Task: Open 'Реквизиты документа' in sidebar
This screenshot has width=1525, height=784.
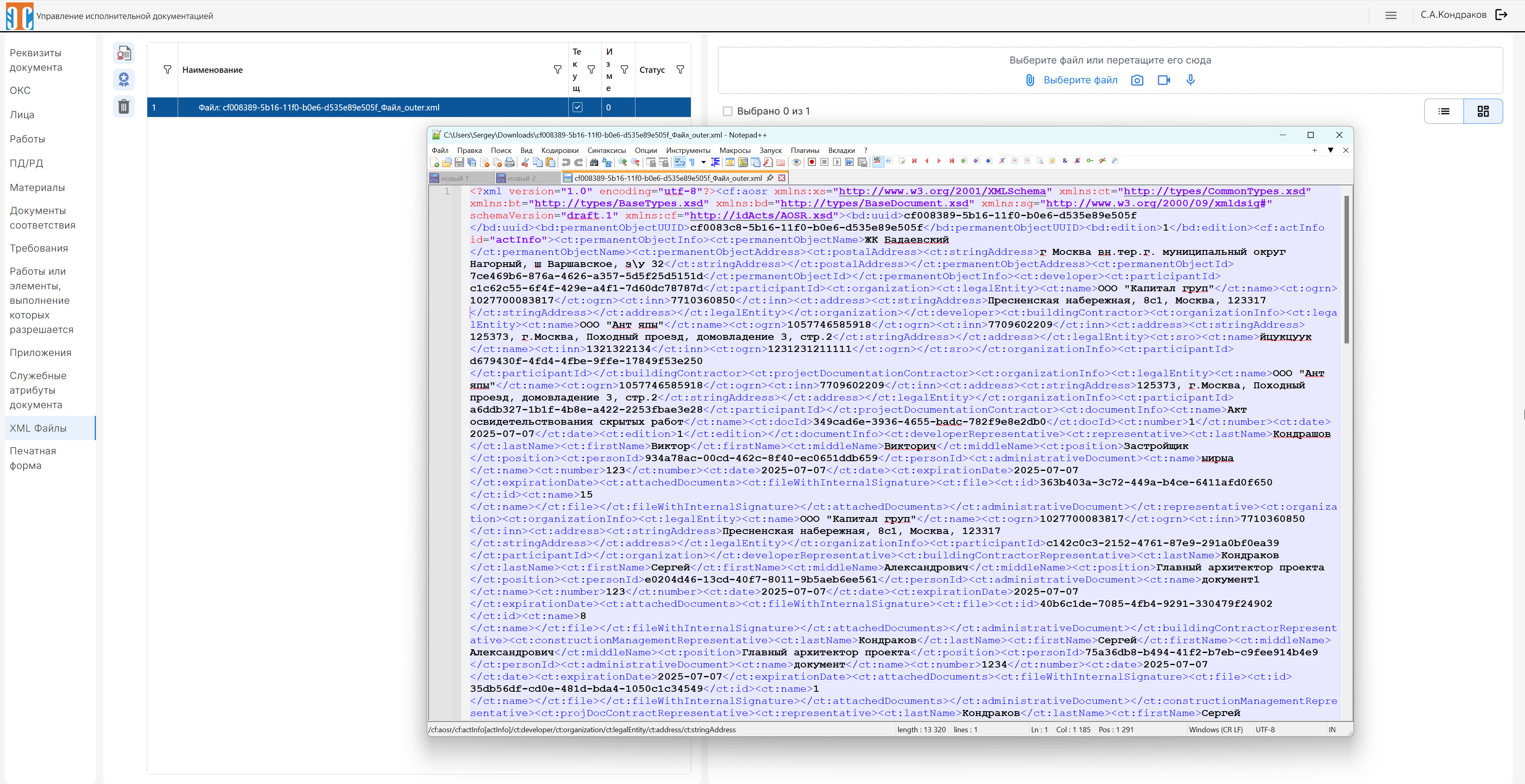Action: point(36,60)
